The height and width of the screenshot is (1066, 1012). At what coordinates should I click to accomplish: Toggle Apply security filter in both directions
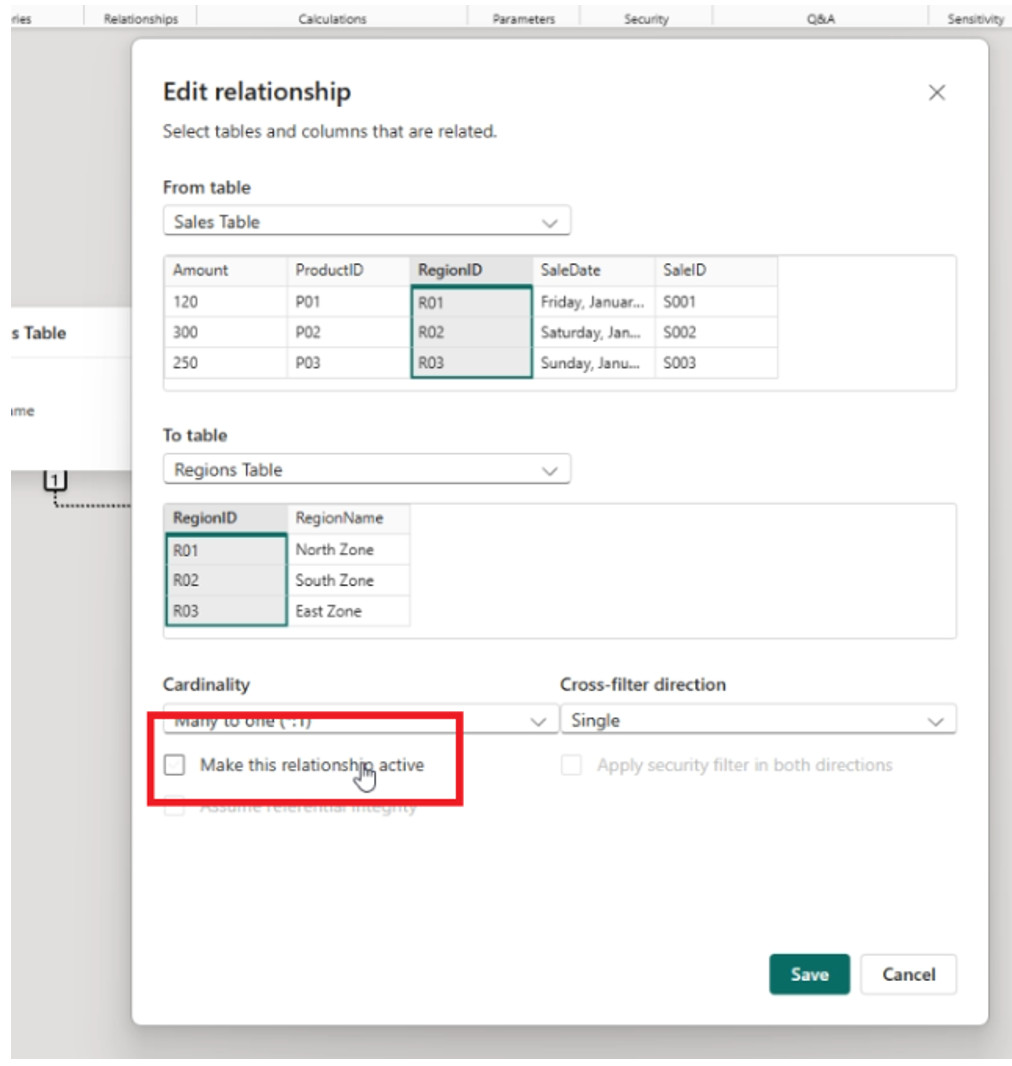pos(571,766)
